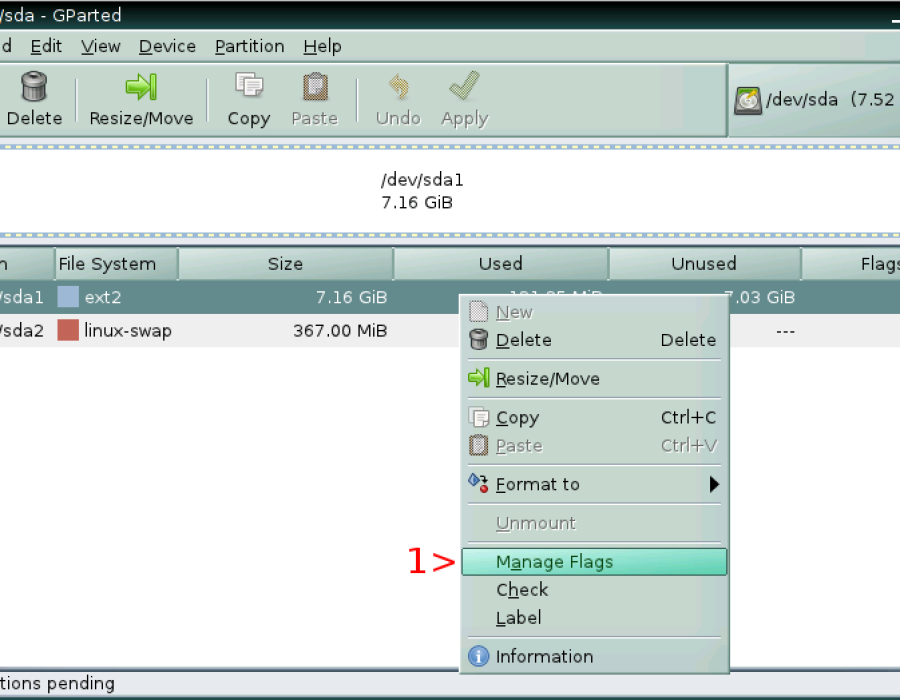
Task: Sort by the File System column header
Action: point(117,264)
